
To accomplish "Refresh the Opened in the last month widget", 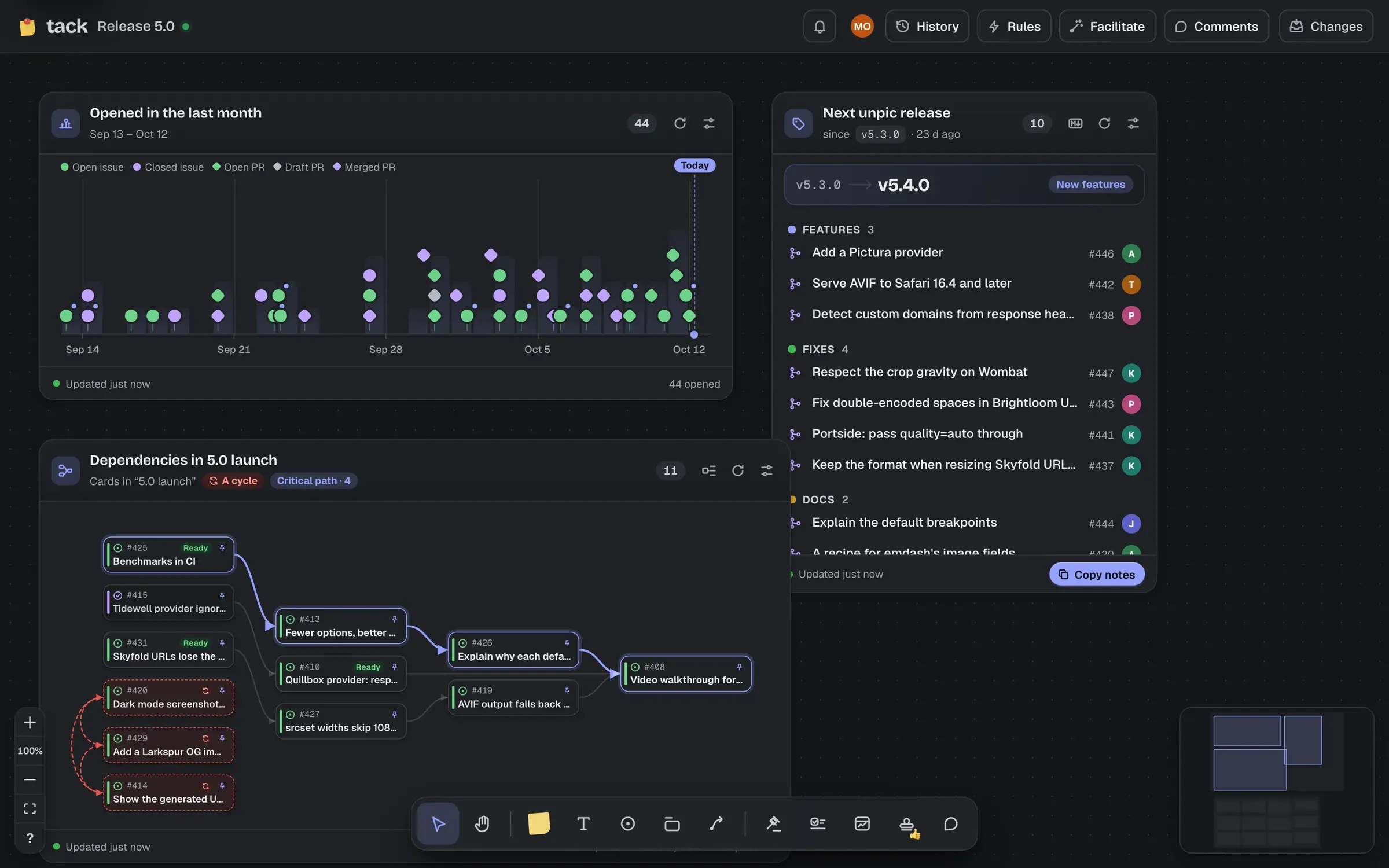I will pyautogui.click(x=680, y=123).
